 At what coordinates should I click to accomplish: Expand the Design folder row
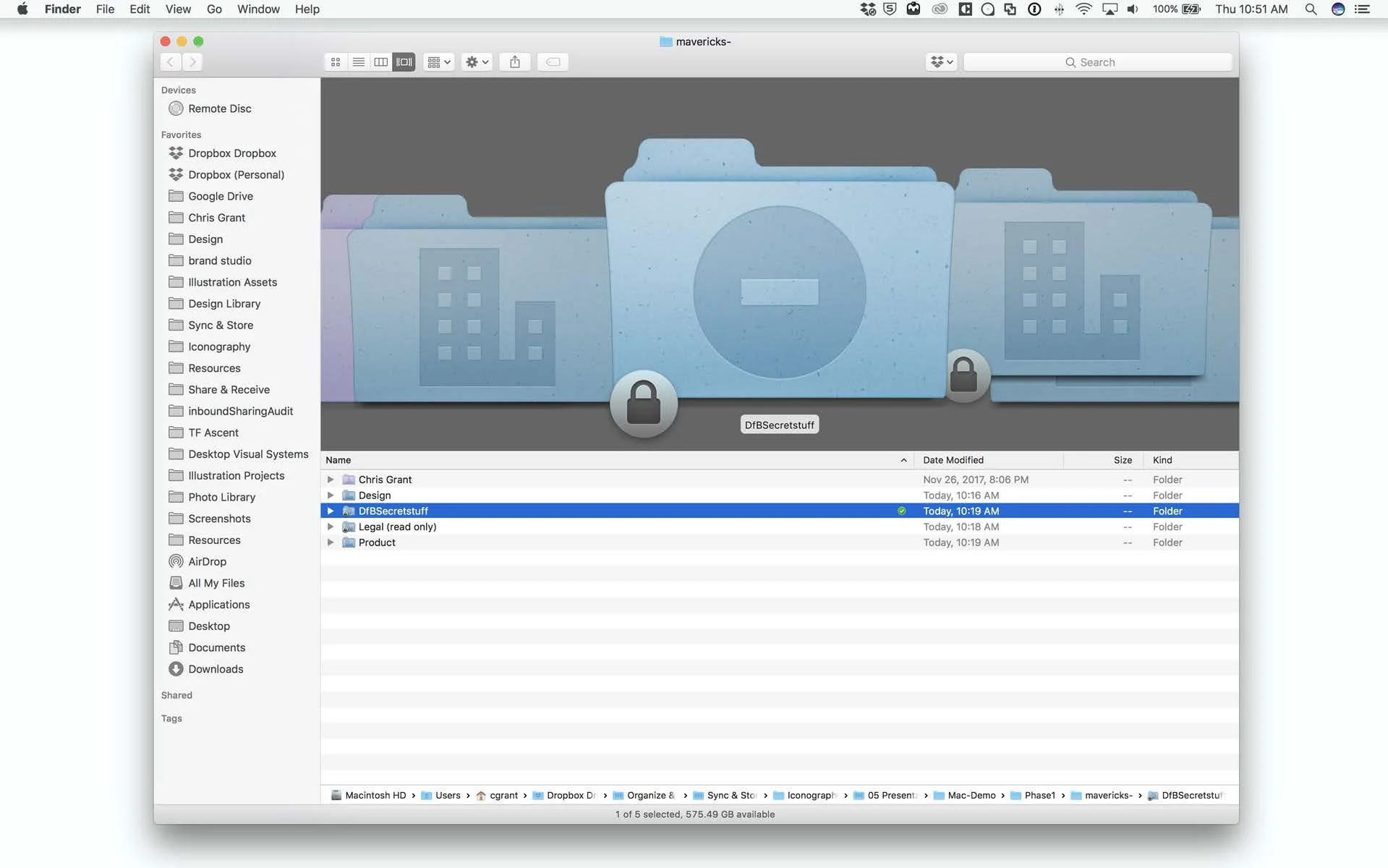[331, 495]
